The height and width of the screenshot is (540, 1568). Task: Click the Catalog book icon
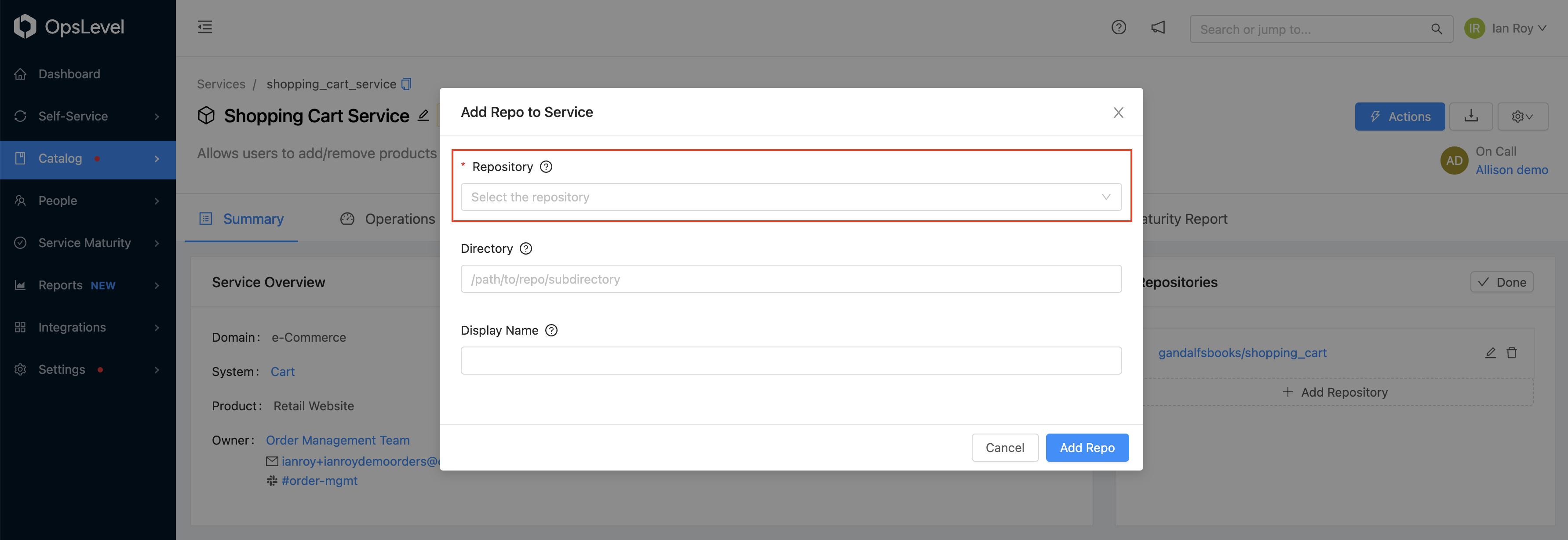(x=20, y=158)
